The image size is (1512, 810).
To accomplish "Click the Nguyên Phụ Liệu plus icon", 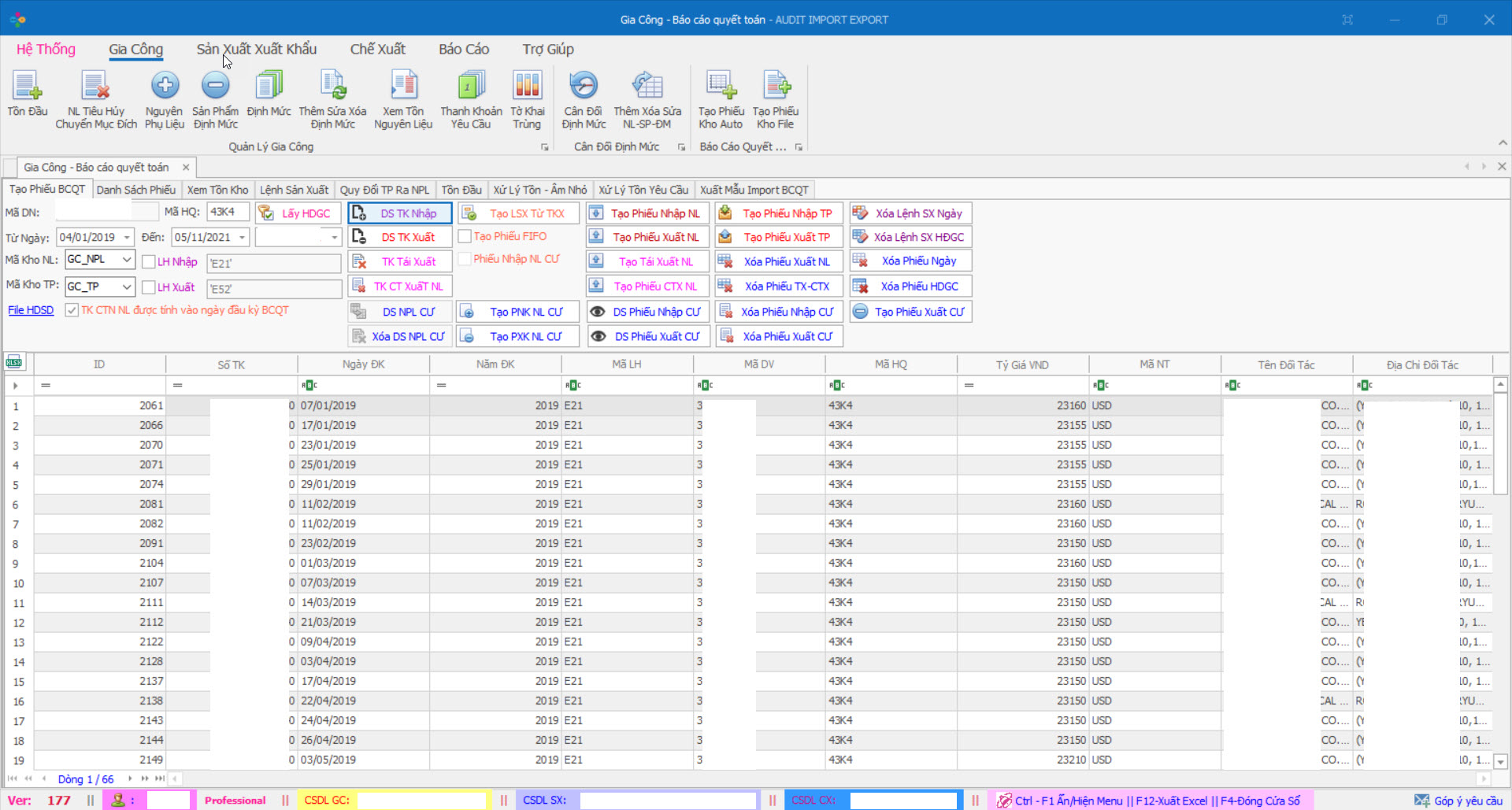I will click(165, 85).
